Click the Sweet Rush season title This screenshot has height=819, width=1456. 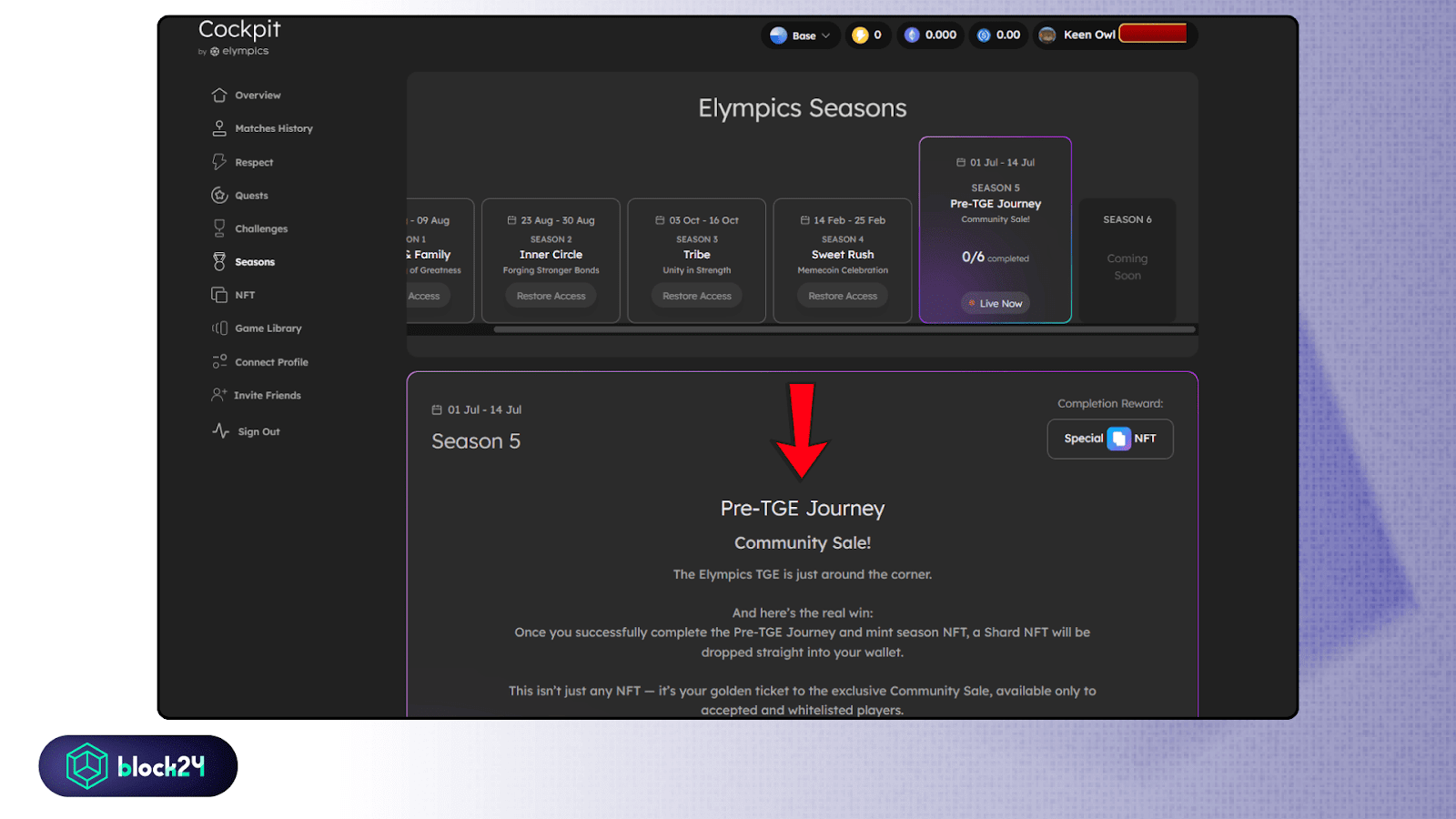pos(843,255)
